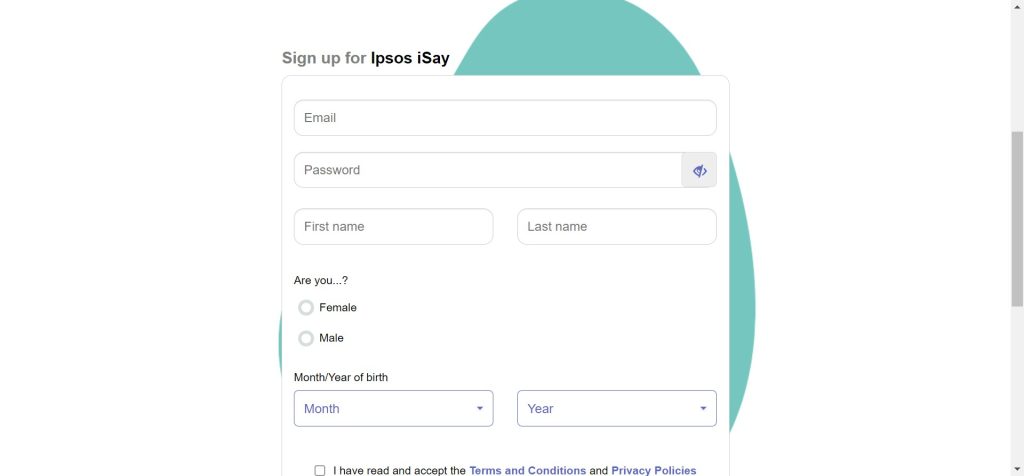Click the "Male" option label text

coord(331,339)
